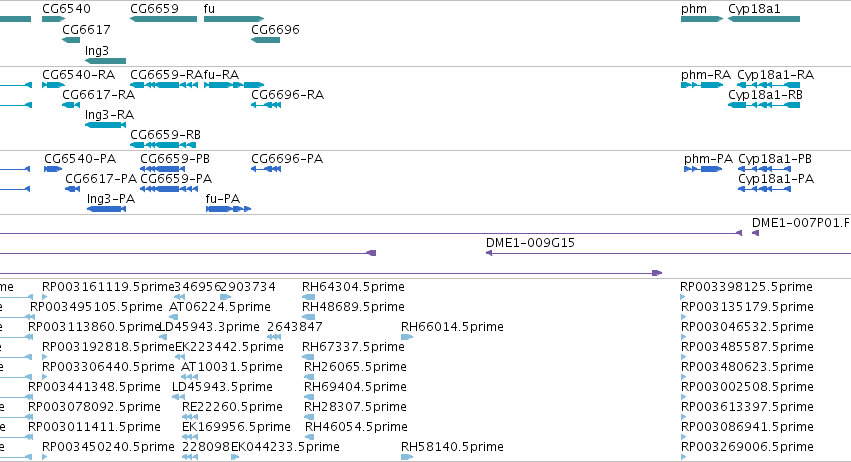Select EST EK223442.5prime
Image resolution: width=851 pixels, height=462 pixels.
point(229,347)
